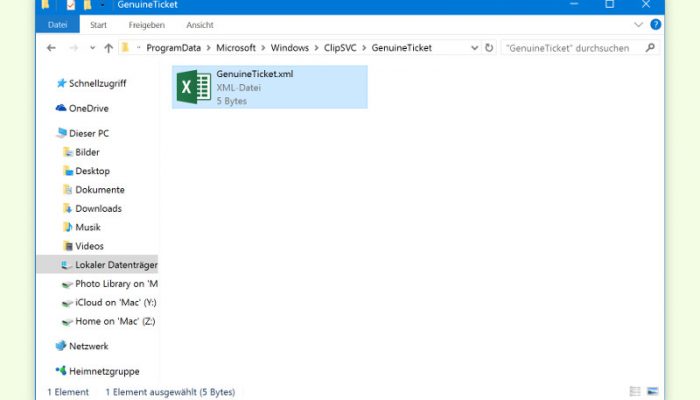The width and height of the screenshot is (700, 400).
Task: Click the Heimnetzgruppe icon
Action: click(x=61, y=370)
